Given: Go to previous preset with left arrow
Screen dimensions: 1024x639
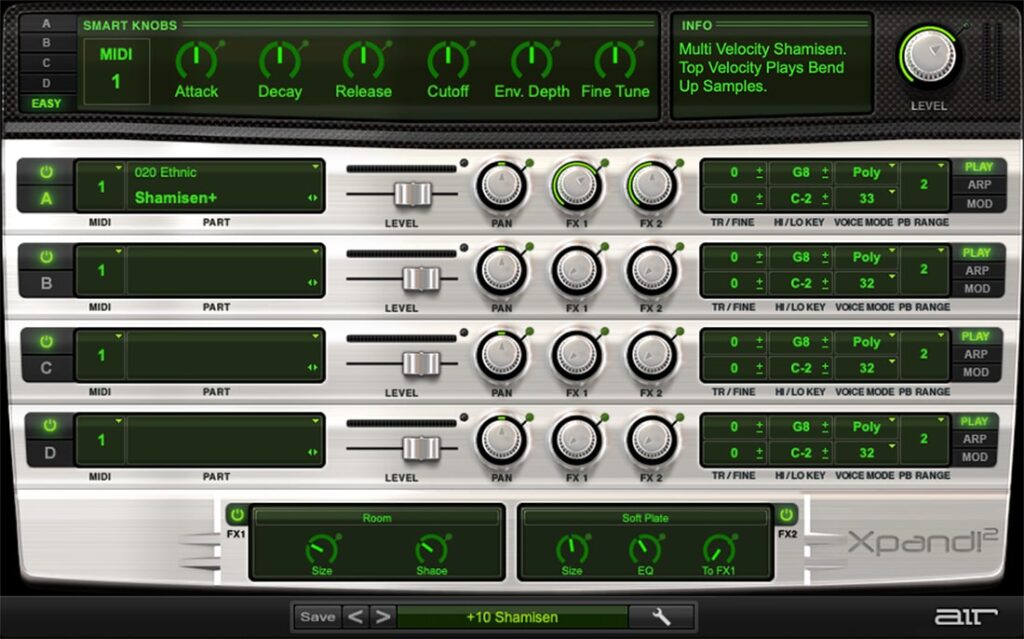Looking at the screenshot, I should [355, 617].
